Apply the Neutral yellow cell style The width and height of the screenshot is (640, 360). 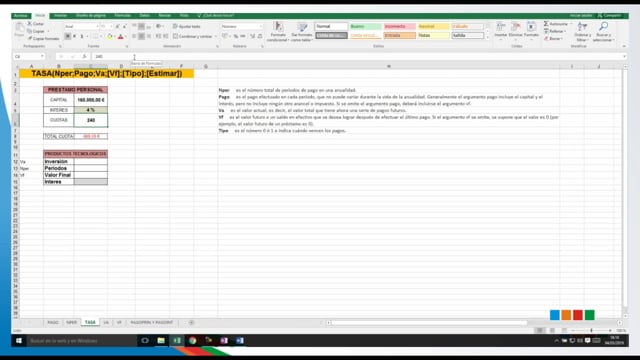pyautogui.click(x=433, y=27)
